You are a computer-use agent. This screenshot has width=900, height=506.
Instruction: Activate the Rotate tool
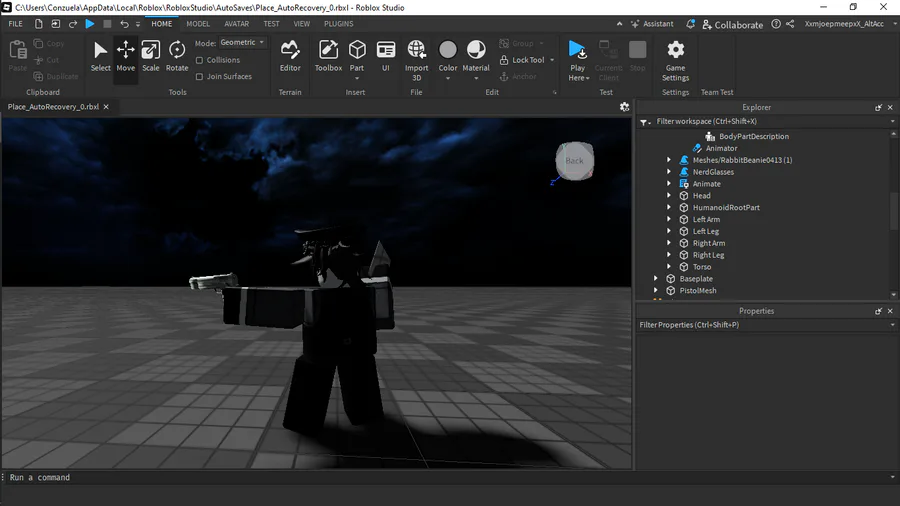pyautogui.click(x=177, y=56)
